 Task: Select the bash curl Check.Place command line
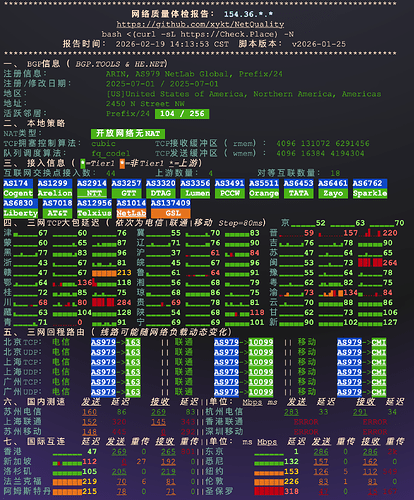[x=198, y=34]
